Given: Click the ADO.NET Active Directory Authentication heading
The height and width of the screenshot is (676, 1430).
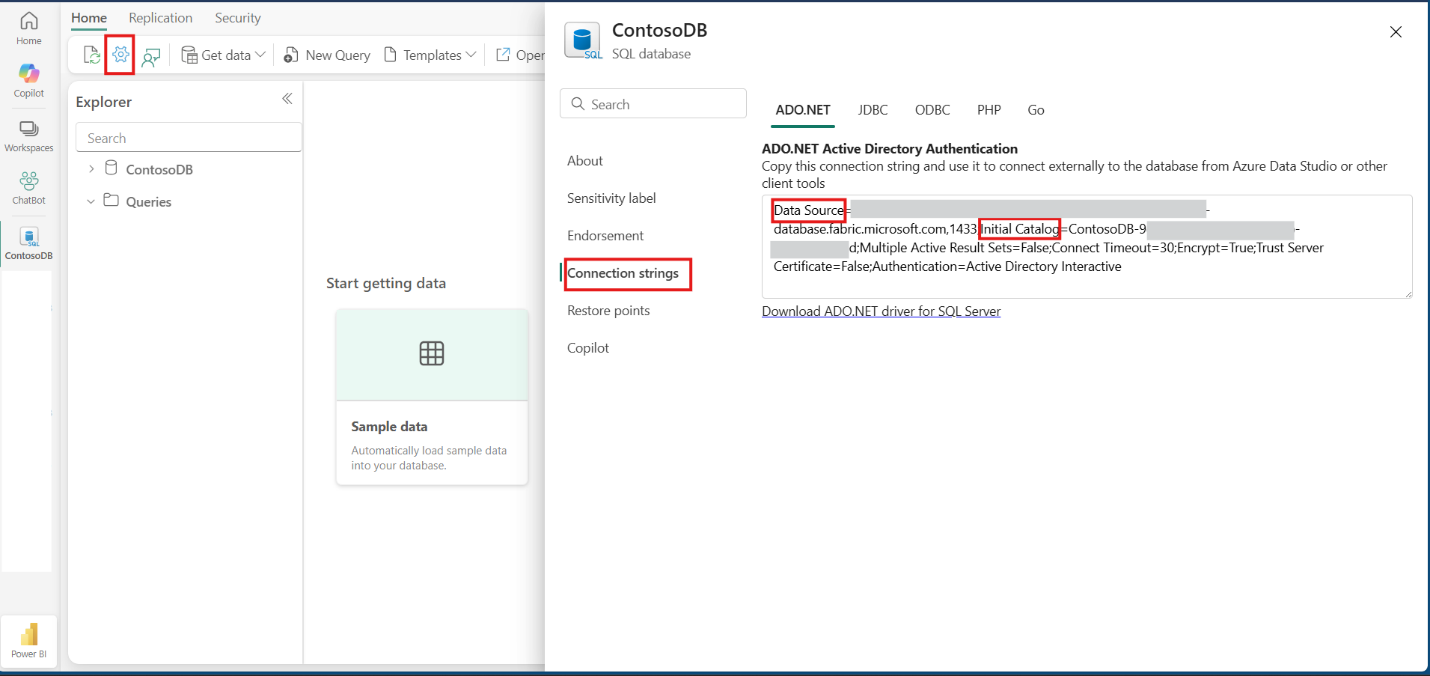Looking at the screenshot, I should [x=890, y=149].
